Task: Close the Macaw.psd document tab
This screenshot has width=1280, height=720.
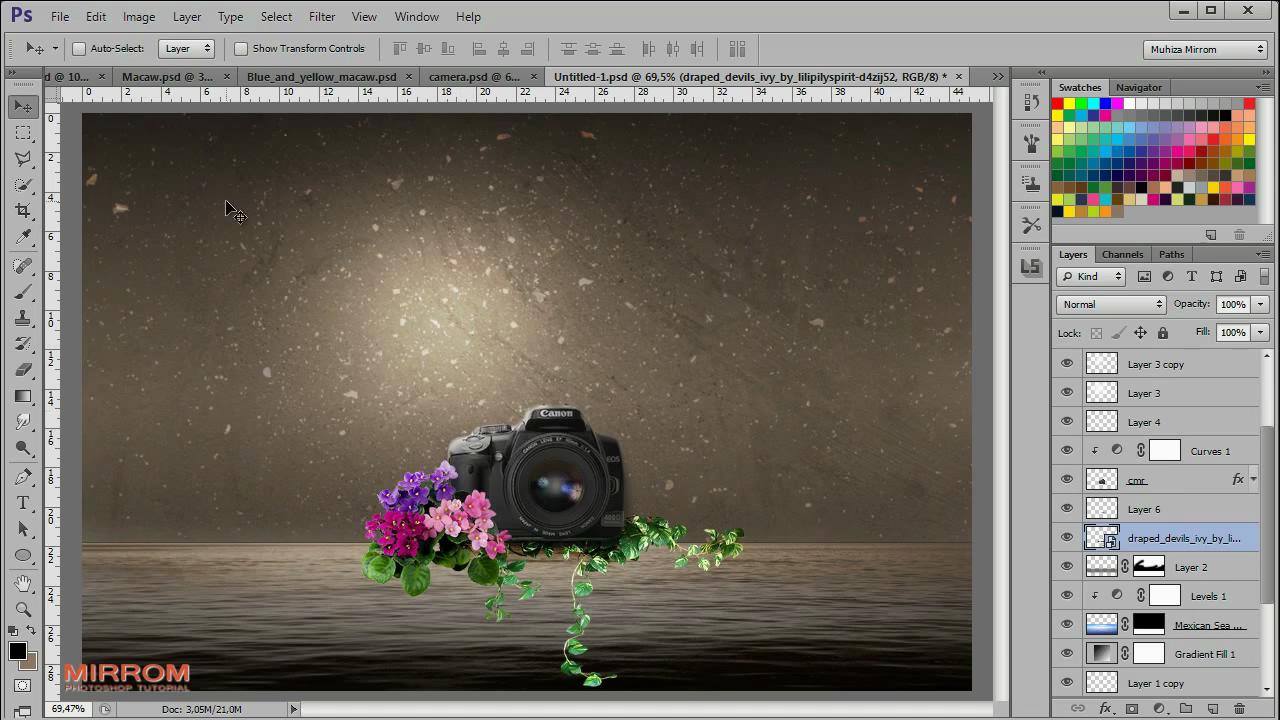Action: pos(227,76)
